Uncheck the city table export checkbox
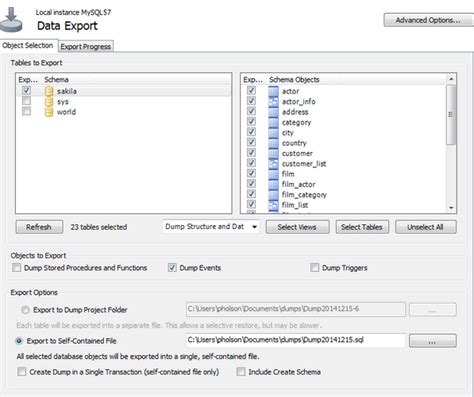The image size is (474, 397). pyautogui.click(x=251, y=132)
